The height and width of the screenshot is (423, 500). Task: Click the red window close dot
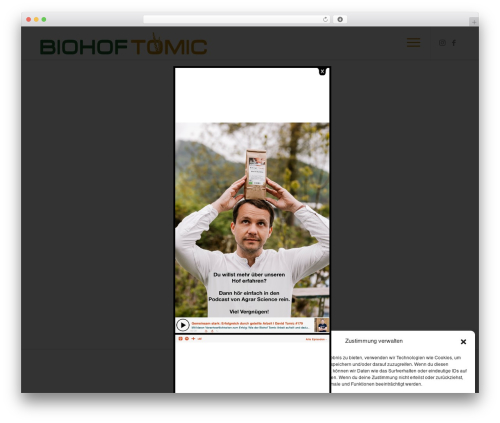click(29, 19)
